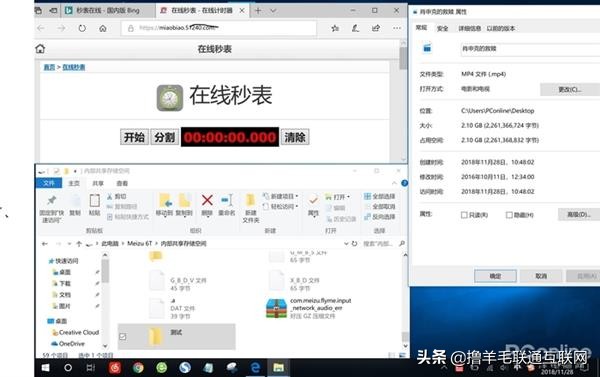The image size is (600, 377).
Task: Open the 打开 dropdown in the ribbon
Action: 337,197
